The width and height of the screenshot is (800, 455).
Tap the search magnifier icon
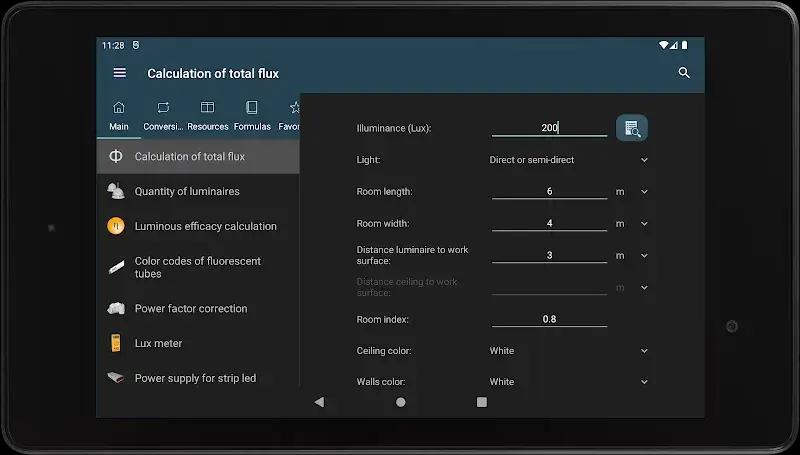point(684,73)
